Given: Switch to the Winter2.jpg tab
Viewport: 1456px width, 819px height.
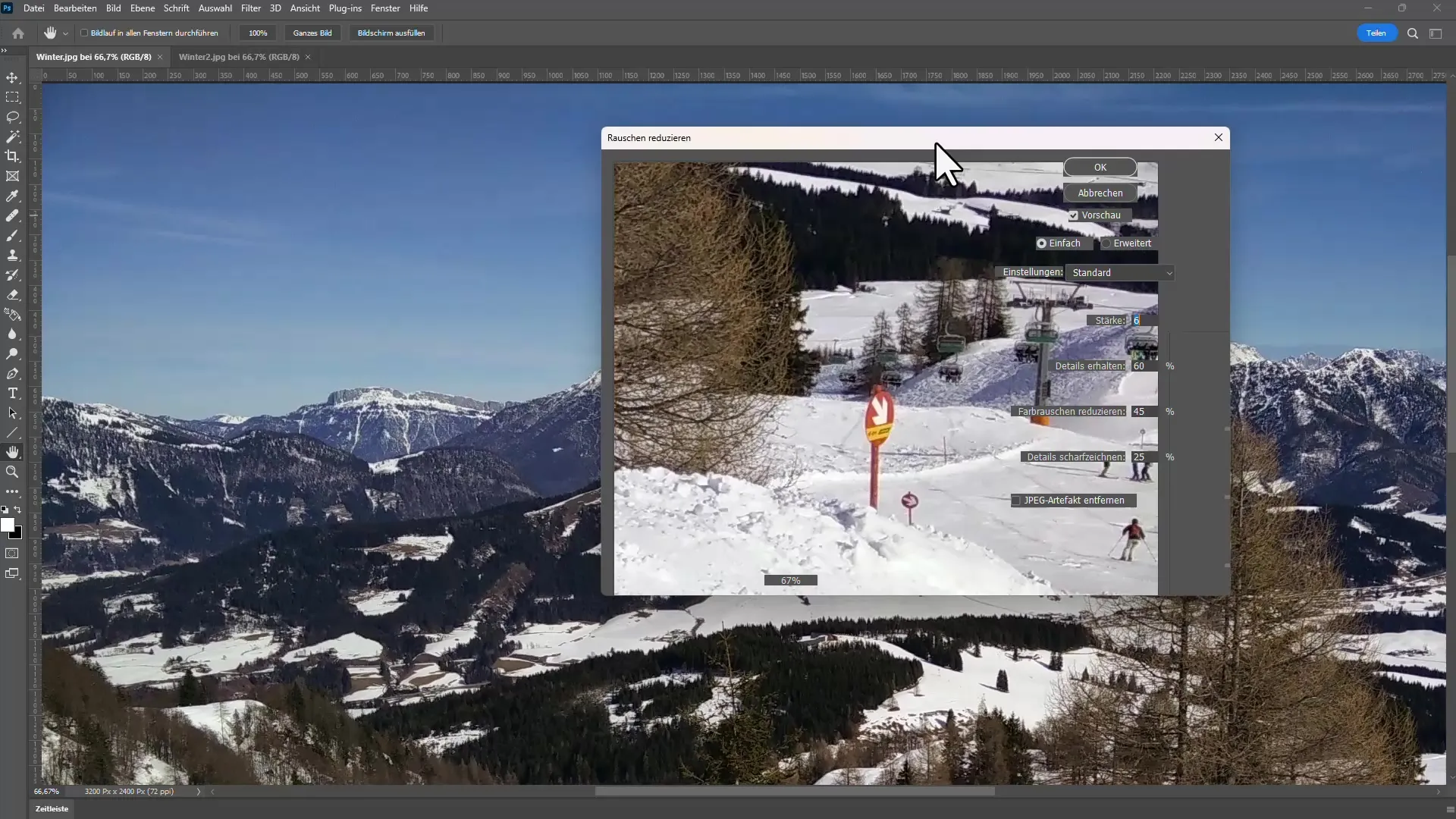Looking at the screenshot, I should coord(239,57).
